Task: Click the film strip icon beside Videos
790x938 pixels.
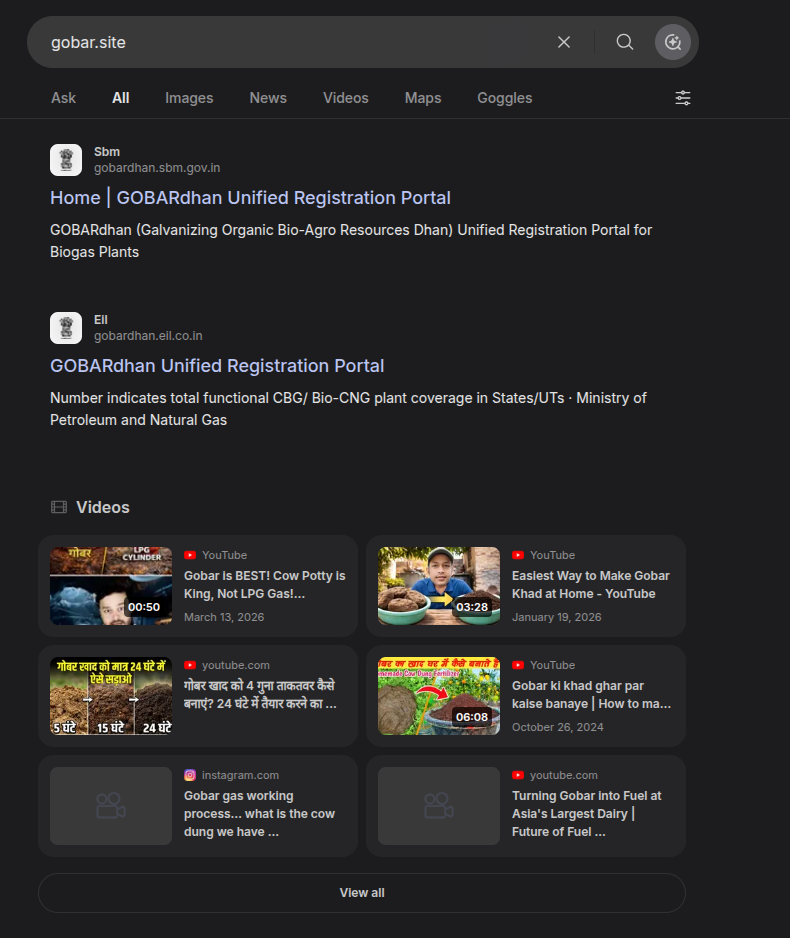Action: (59, 507)
